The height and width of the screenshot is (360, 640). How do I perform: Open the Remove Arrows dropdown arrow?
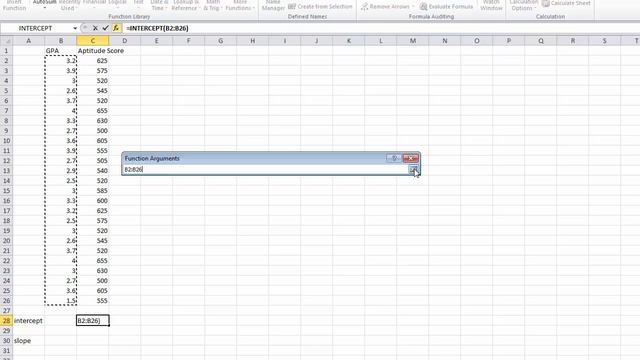413,7
